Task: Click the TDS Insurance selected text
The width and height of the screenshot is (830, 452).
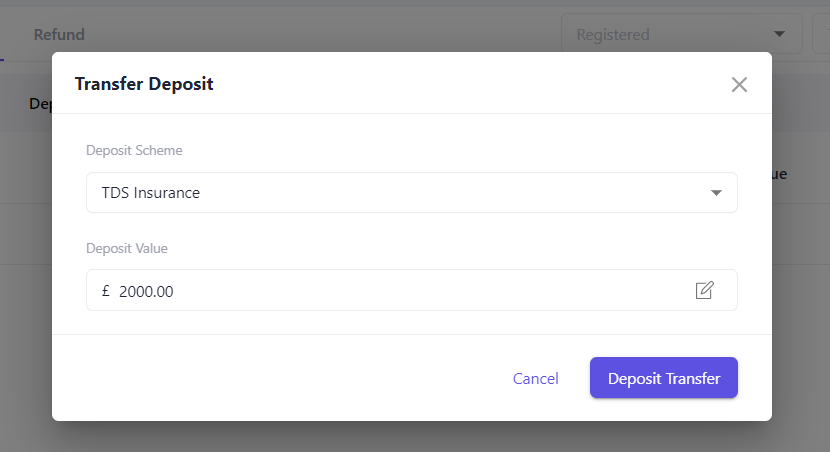Action: (151, 193)
